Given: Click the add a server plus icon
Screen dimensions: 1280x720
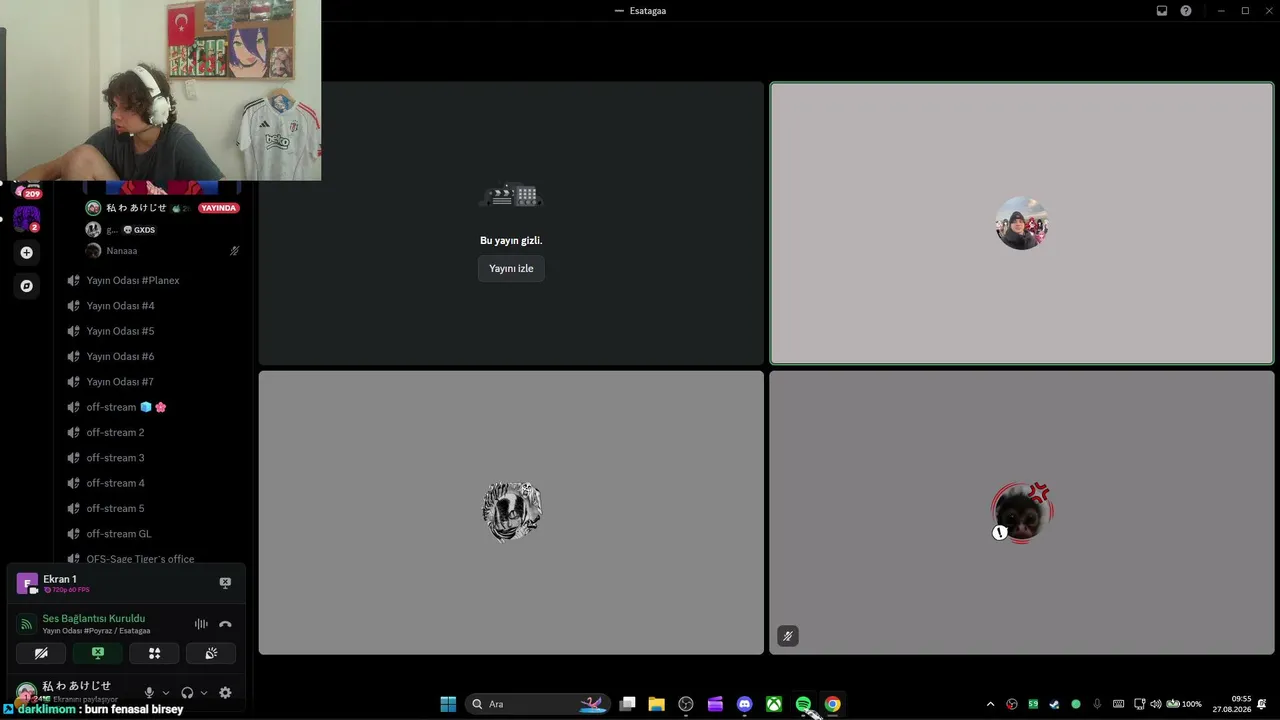Looking at the screenshot, I should coord(26,253).
